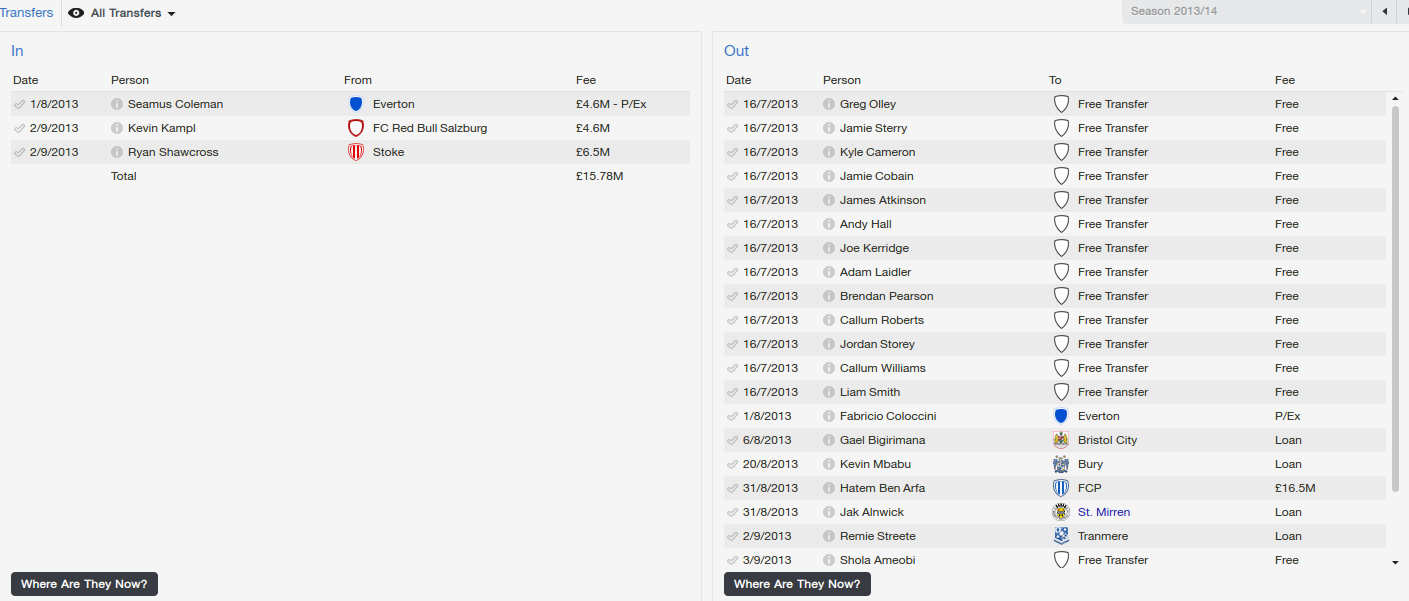Viewport: 1409px width, 601px height.
Task: Click Bristol City club badge
Action: (1061, 440)
